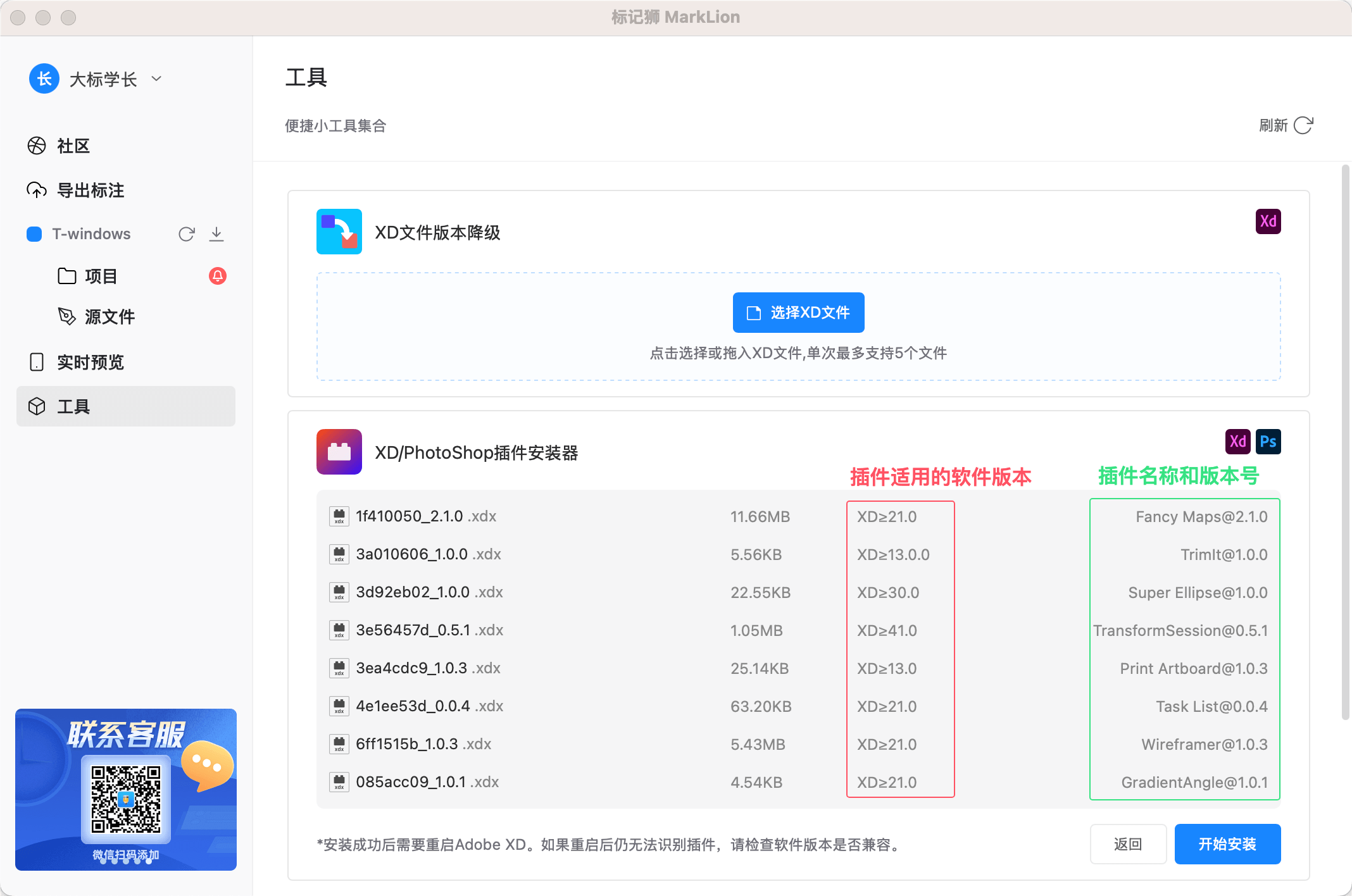The height and width of the screenshot is (896, 1352).
Task: Click the Ps badge on plugin installer card
Action: coord(1268,441)
